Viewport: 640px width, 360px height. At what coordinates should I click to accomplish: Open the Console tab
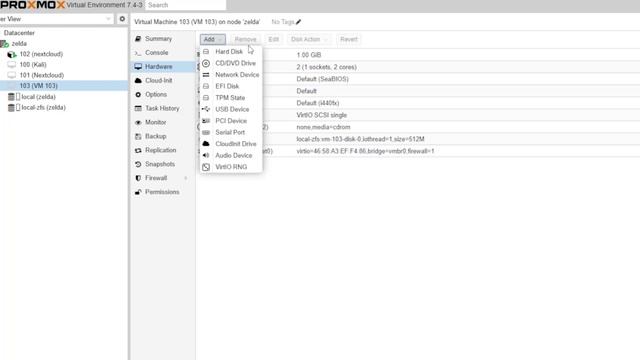point(162,53)
